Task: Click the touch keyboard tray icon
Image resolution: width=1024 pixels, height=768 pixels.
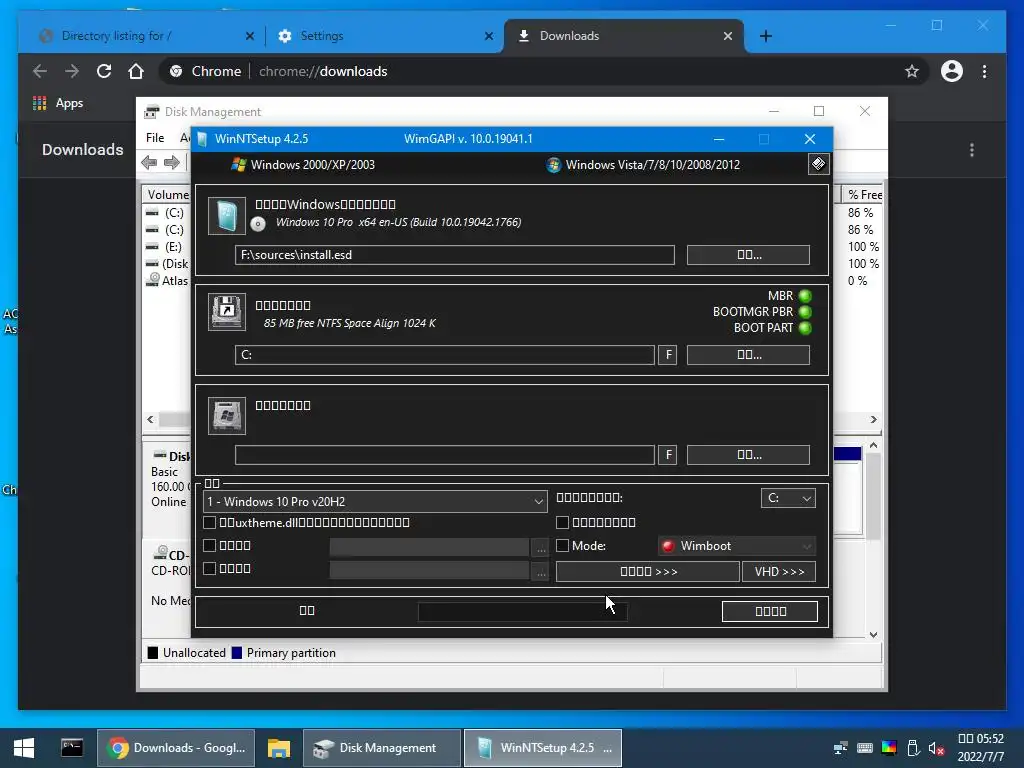Action: [865, 748]
